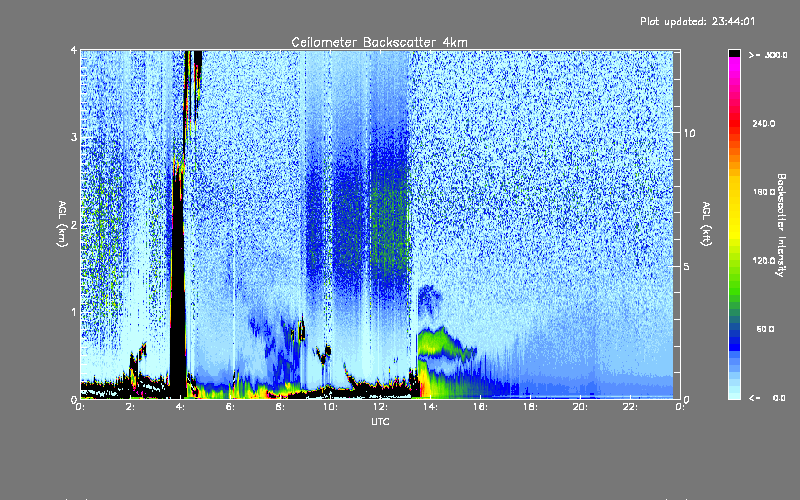The width and height of the screenshot is (800, 500).
Task: Select the "20:" UTC time tick
Action: (x=580, y=407)
